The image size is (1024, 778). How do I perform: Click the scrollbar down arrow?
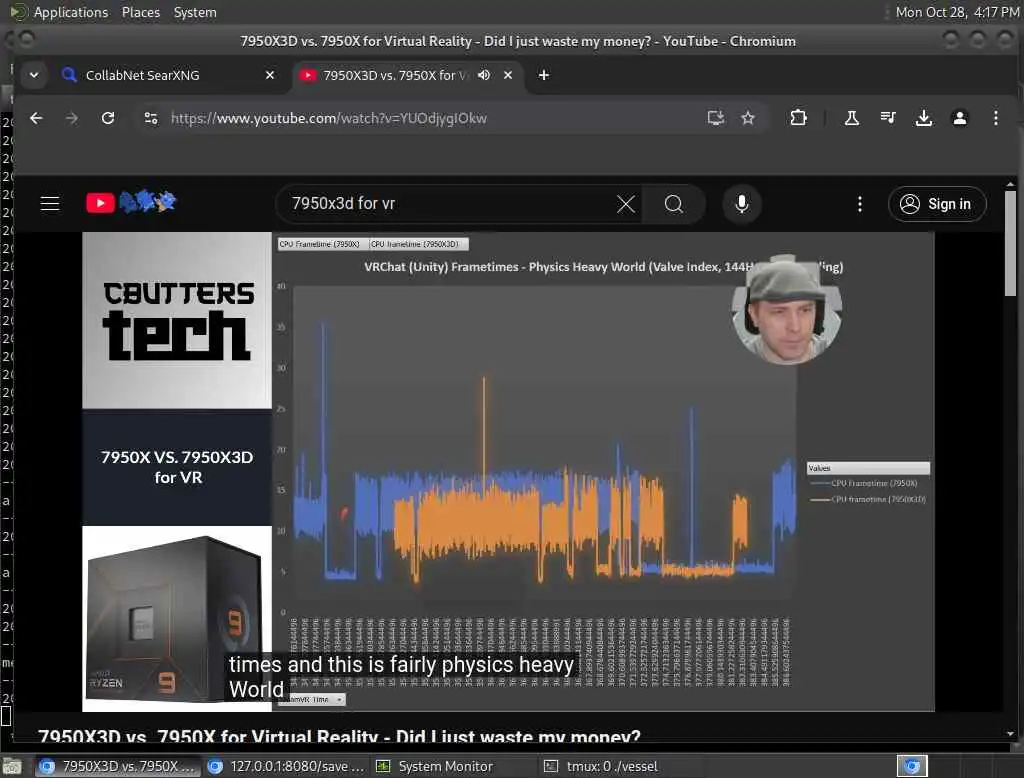pos(1010,734)
